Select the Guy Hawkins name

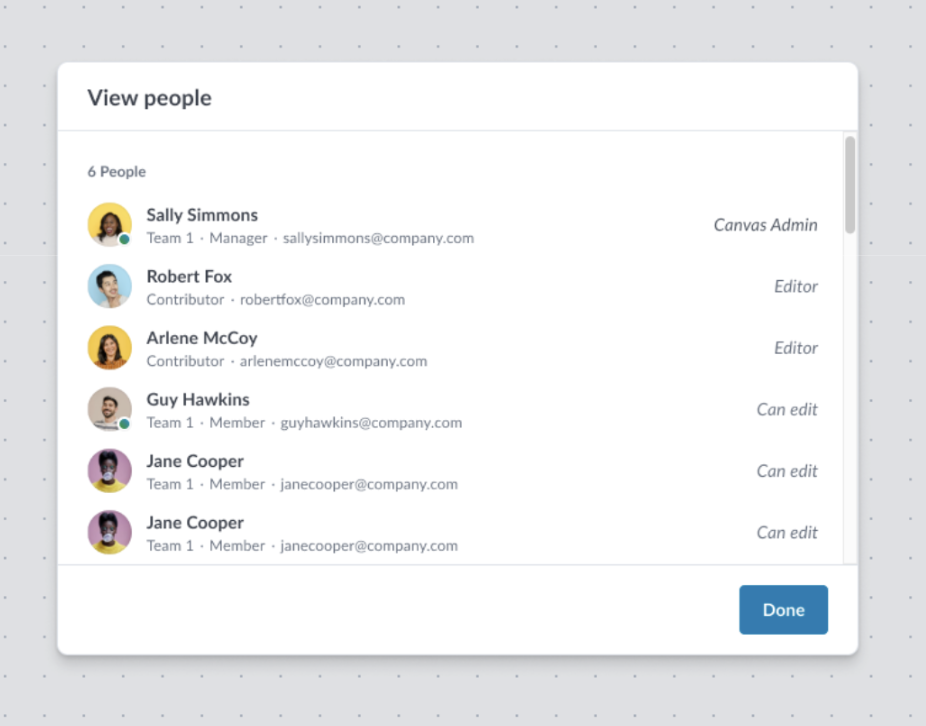point(198,399)
